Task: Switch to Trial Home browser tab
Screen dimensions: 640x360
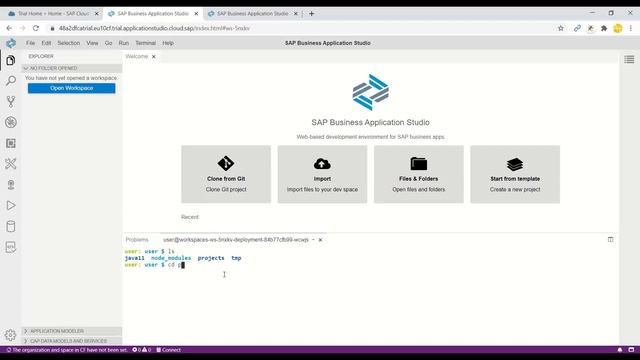Action: coord(52,13)
